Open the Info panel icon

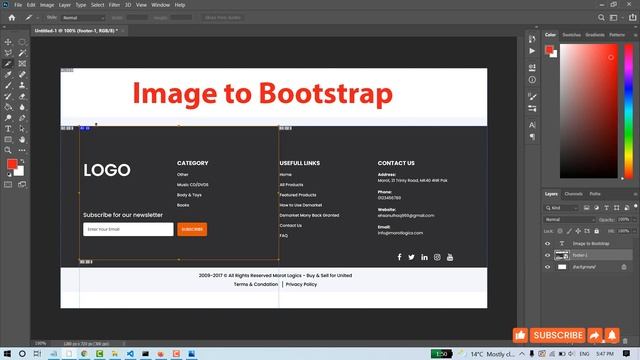[532, 80]
